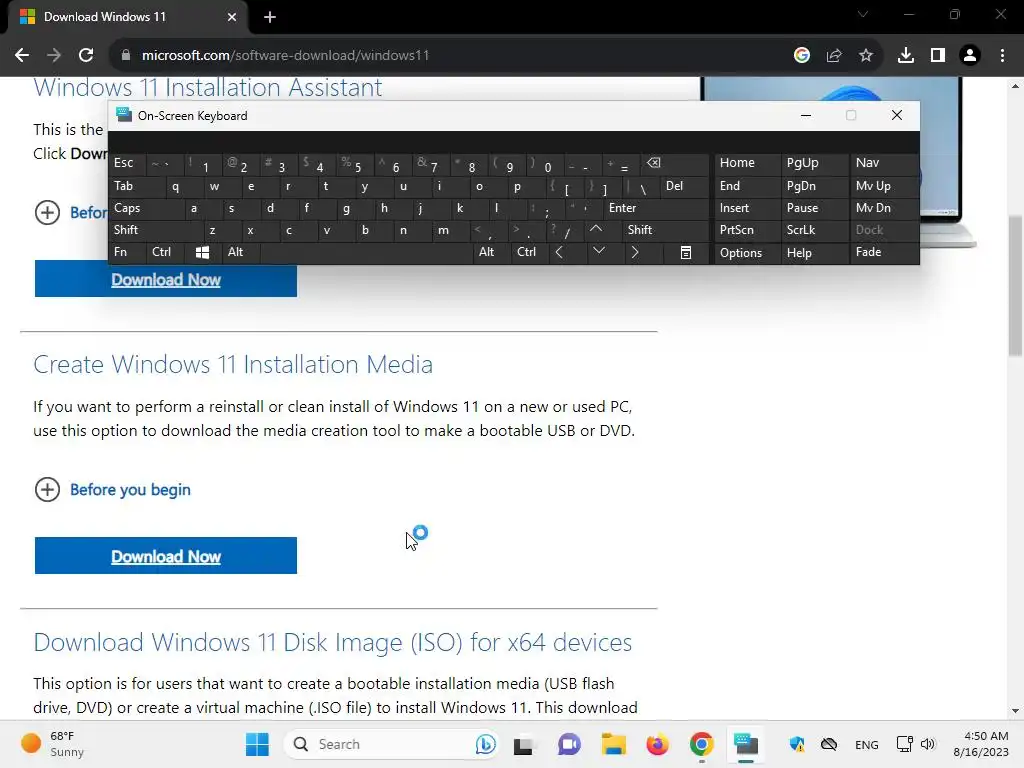
Task: Open a new tab with the plus button
Action: point(270,17)
